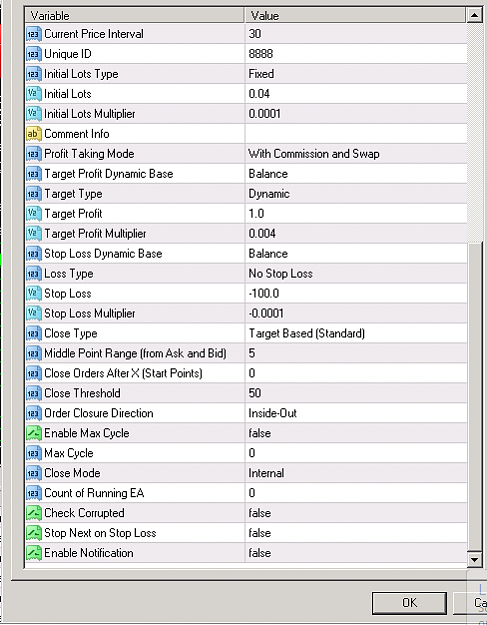Viewport: 487px width, 625px height.
Task: Select the 'Count of Running EA' label
Action: click(x=94, y=493)
